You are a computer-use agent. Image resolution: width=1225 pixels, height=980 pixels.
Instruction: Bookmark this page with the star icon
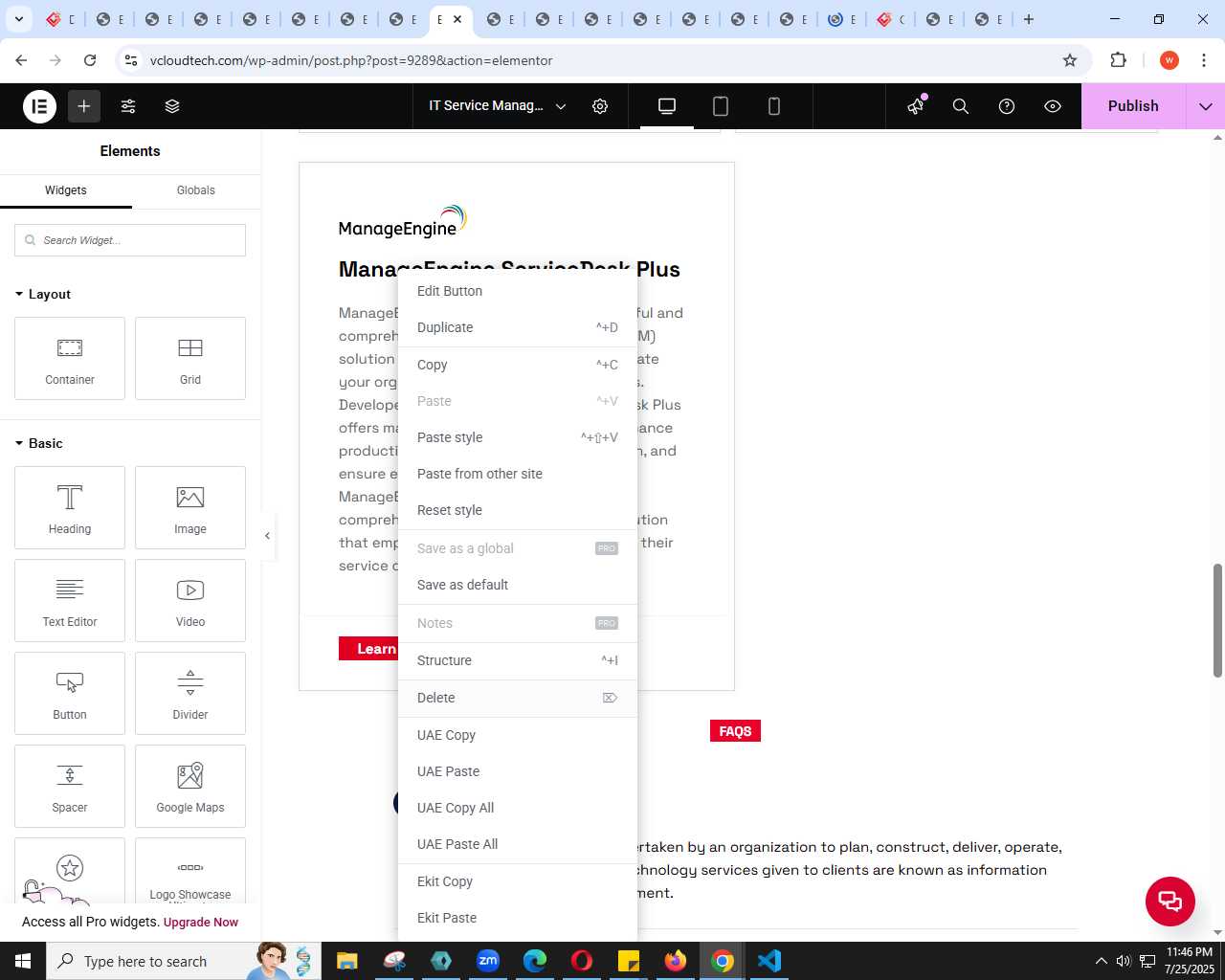[x=1070, y=60]
